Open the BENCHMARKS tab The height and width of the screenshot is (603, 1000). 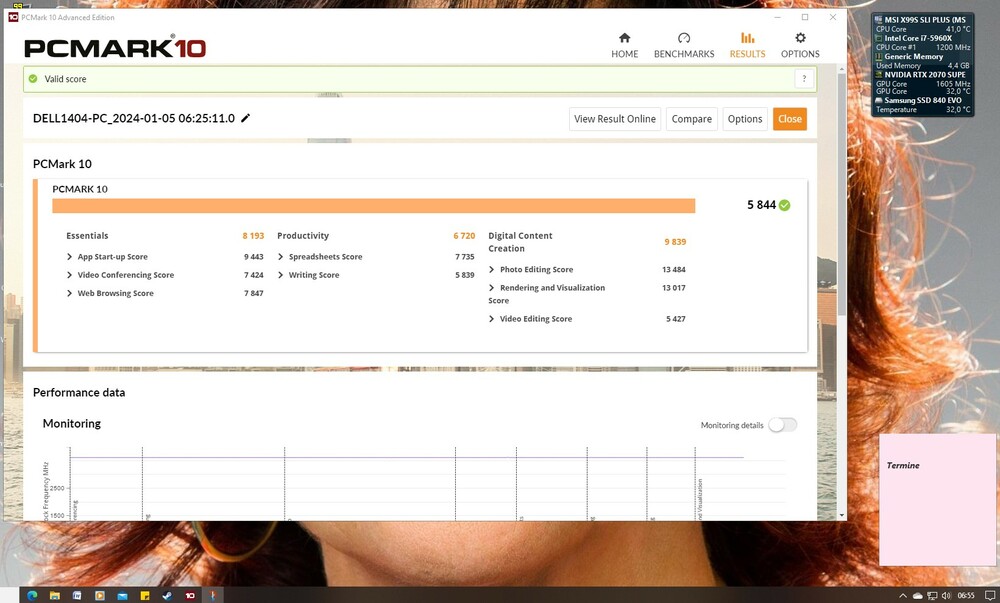point(684,46)
